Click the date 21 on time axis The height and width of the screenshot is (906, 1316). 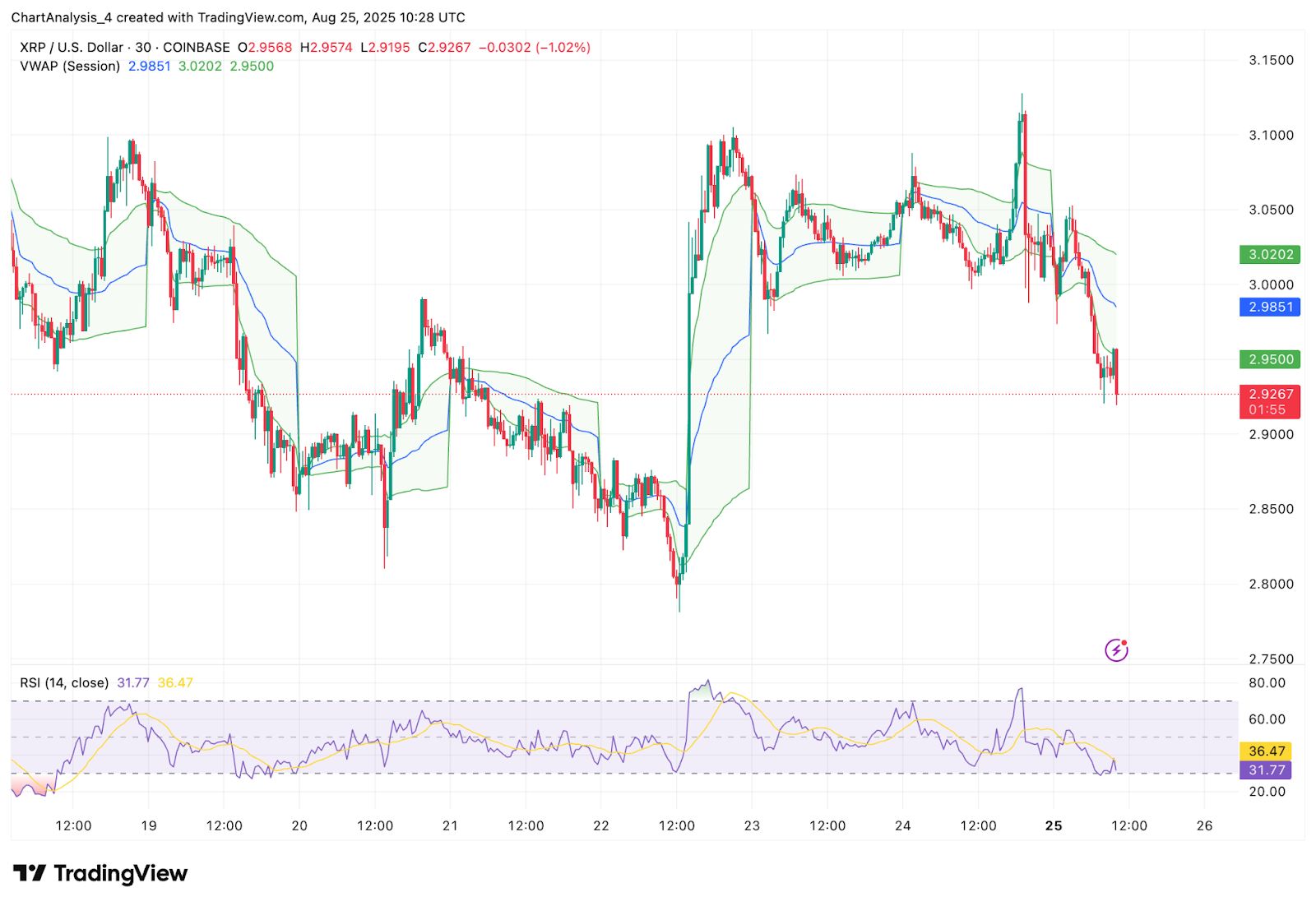(x=450, y=825)
